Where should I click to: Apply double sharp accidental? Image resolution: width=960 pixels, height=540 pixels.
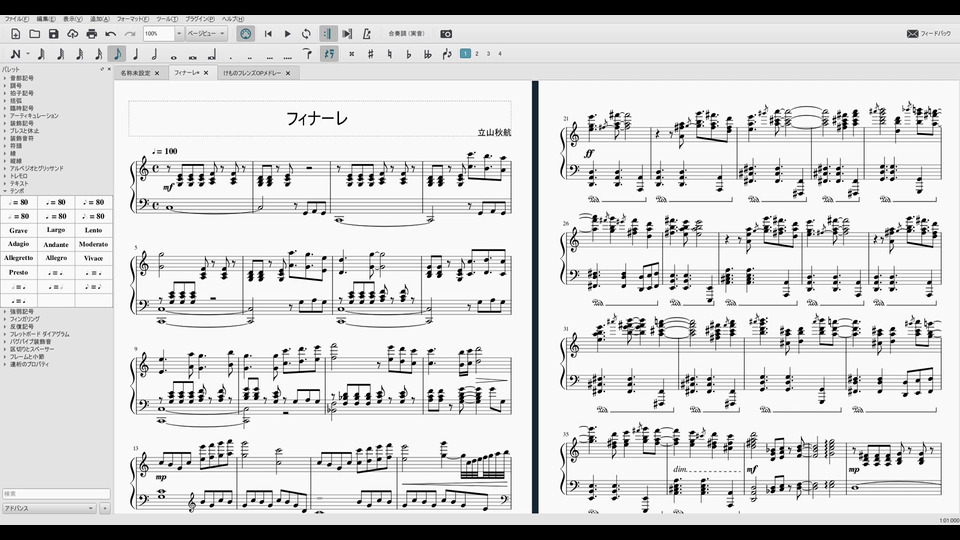(x=351, y=54)
